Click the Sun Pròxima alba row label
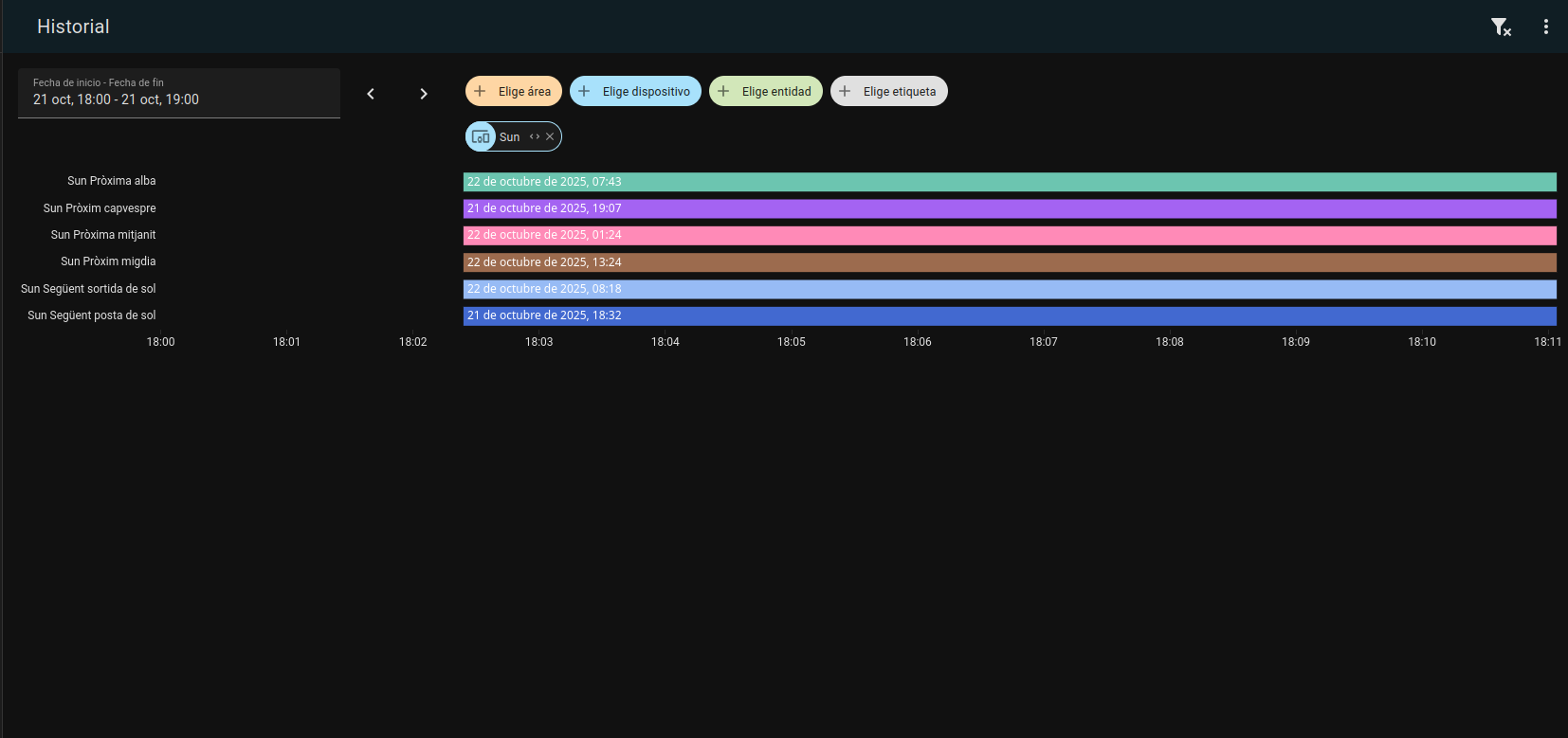 tap(111, 181)
